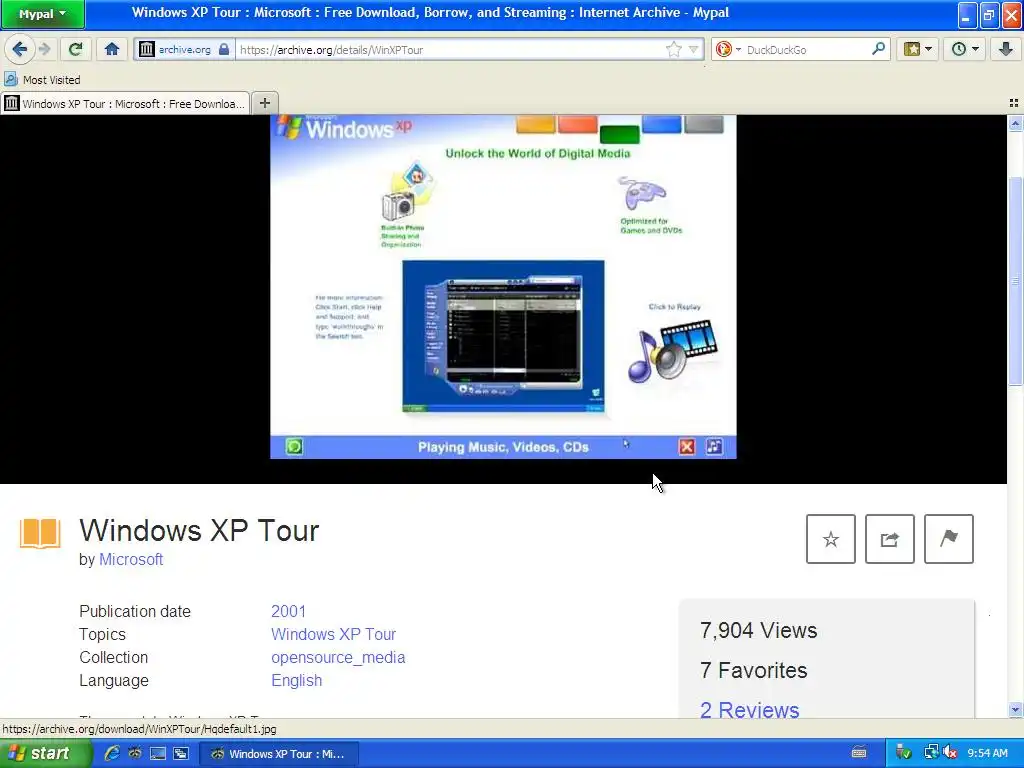This screenshot has width=1024, height=768.
Task: Click the muted volume tray icon
Action: pos(950,753)
